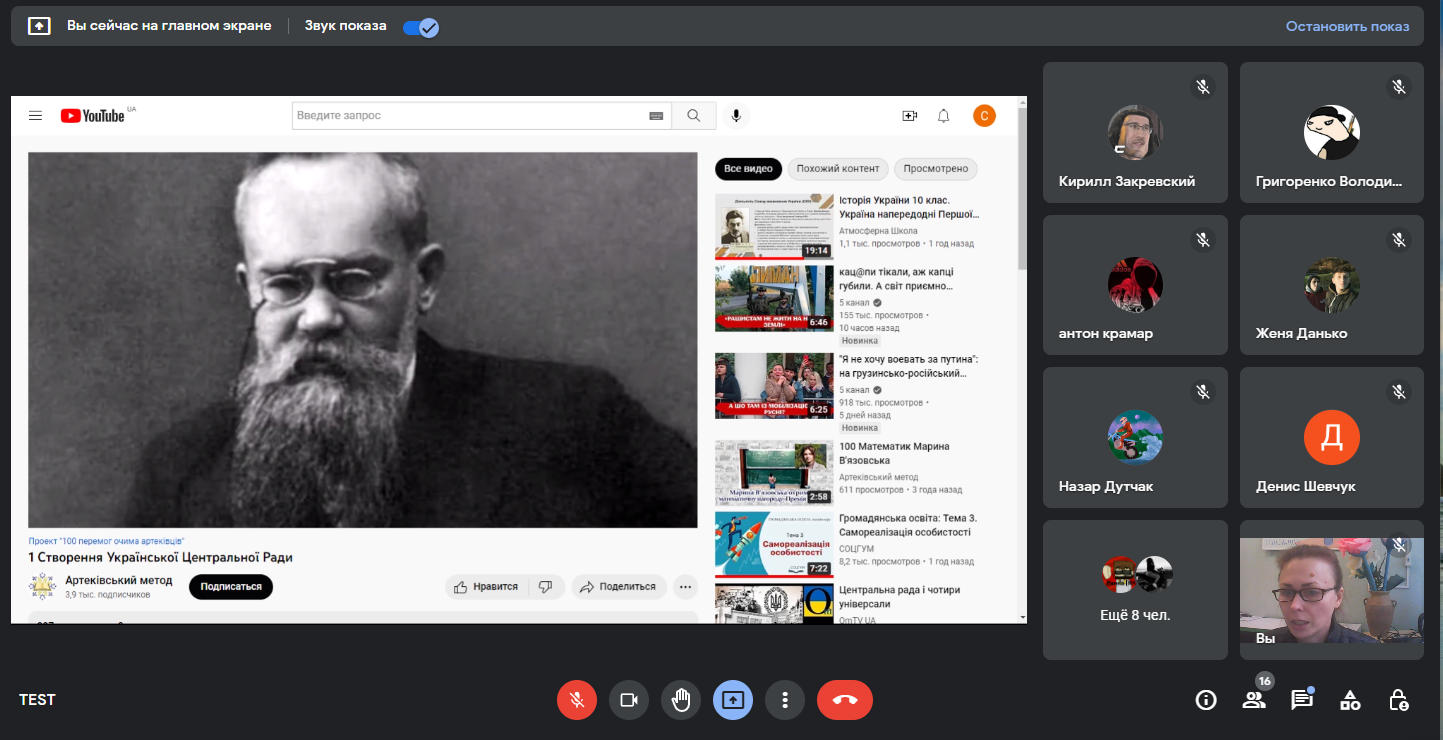
Task: Open the on-screen keyboard in search box
Action: [x=656, y=116]
